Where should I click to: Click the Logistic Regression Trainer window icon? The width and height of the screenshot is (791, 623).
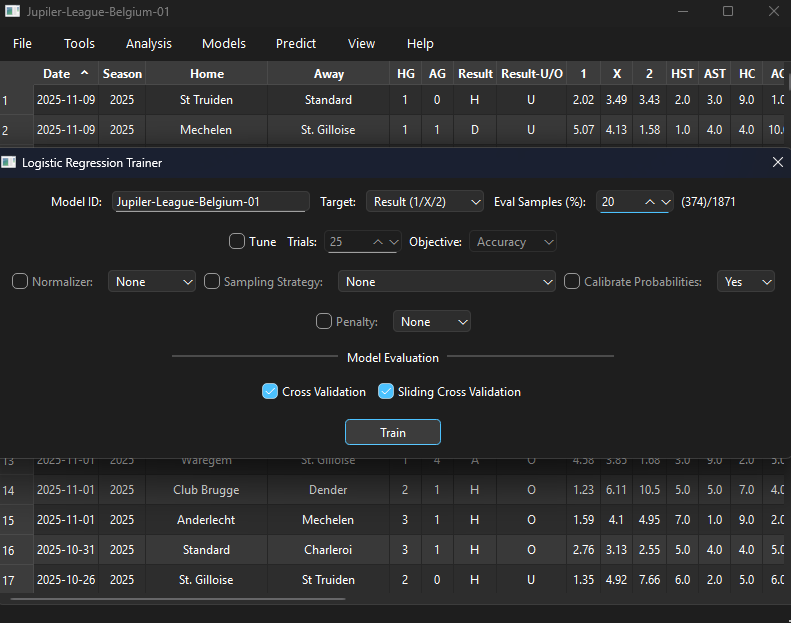pos(9,162)
